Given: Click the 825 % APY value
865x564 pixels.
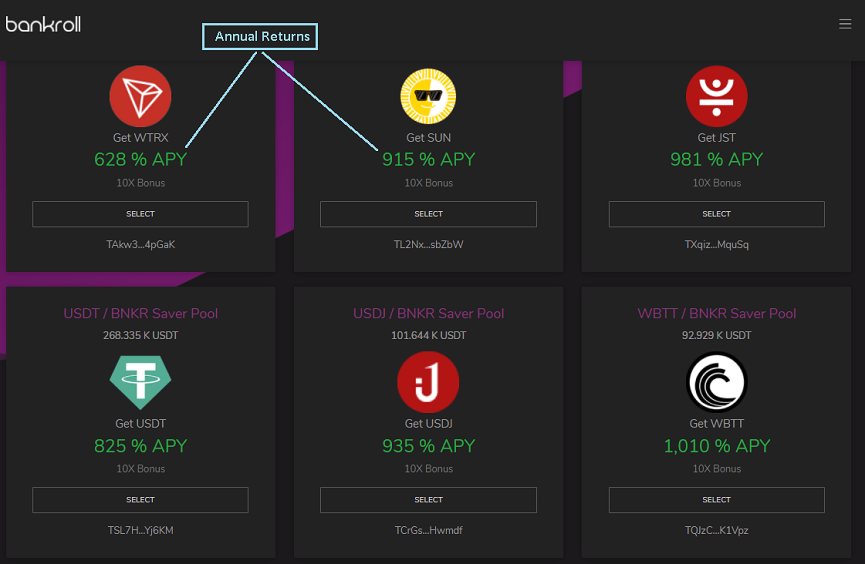Looking at the screenshot, I should click(140, 446).
